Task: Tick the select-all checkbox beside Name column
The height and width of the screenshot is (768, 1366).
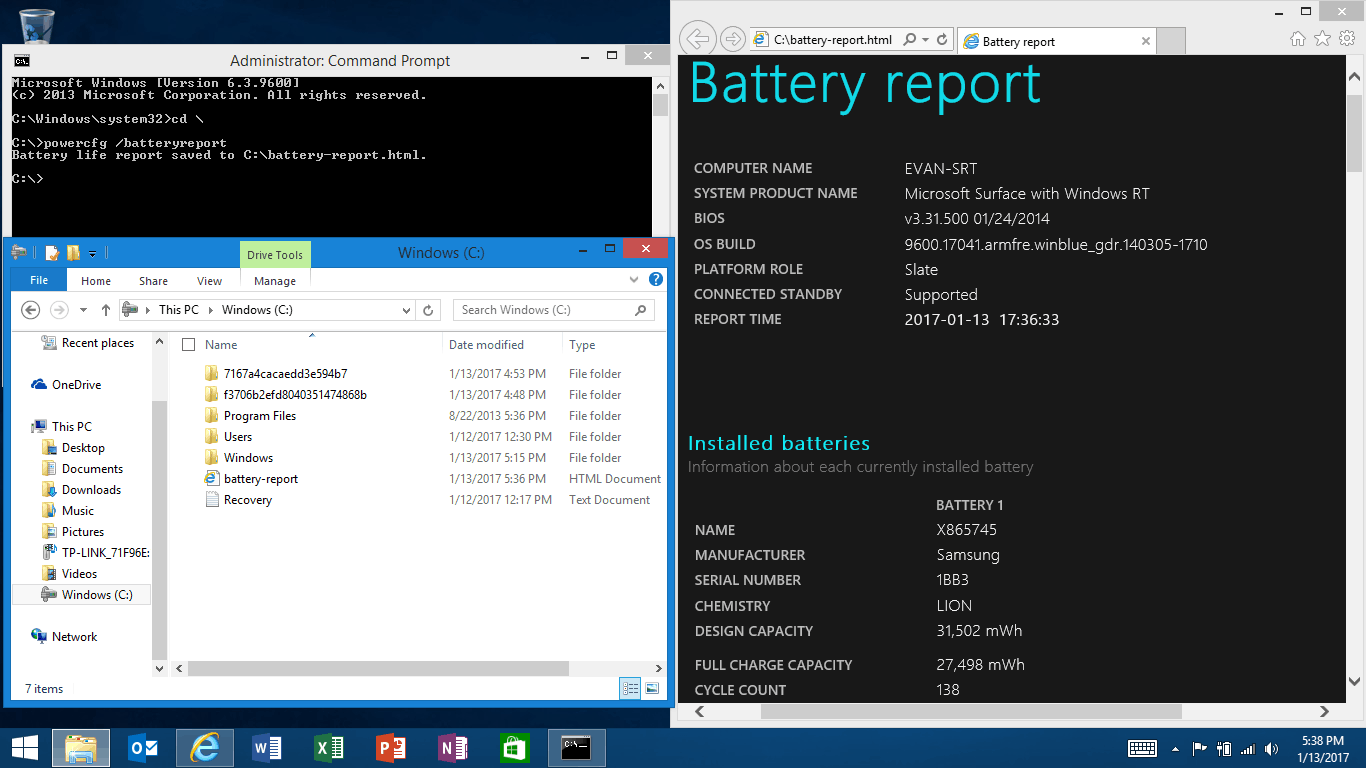Action: 188,345
